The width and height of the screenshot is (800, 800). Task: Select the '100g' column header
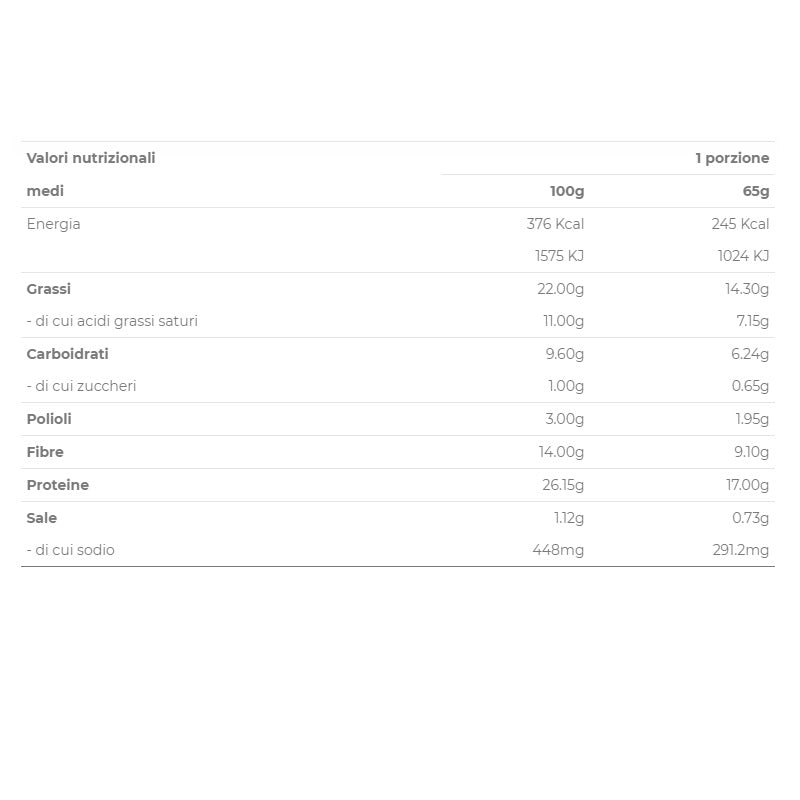pos(566,191)
